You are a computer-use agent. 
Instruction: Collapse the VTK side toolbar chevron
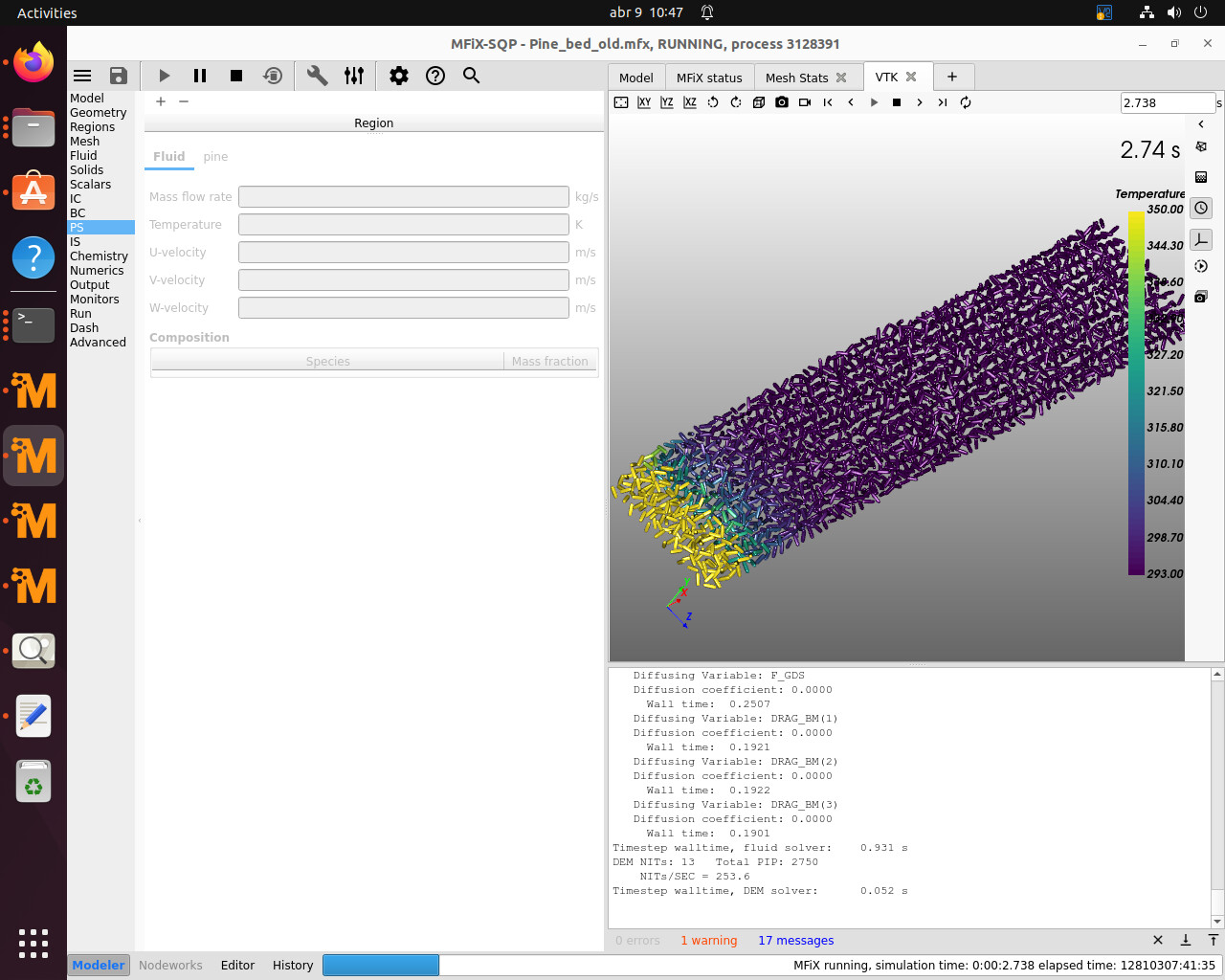(x=1201, y=124)
